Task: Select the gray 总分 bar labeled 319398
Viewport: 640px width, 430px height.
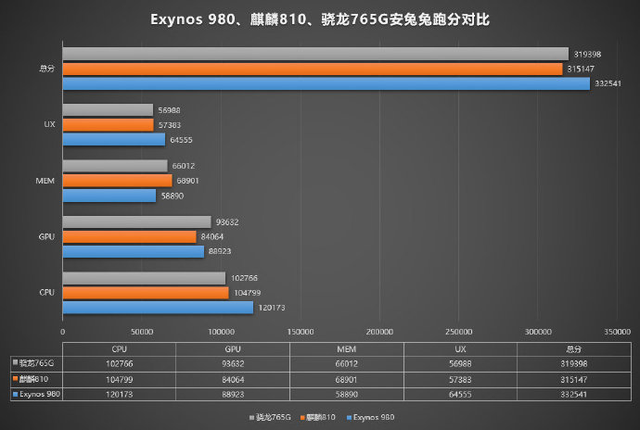Action: point(316,54)
